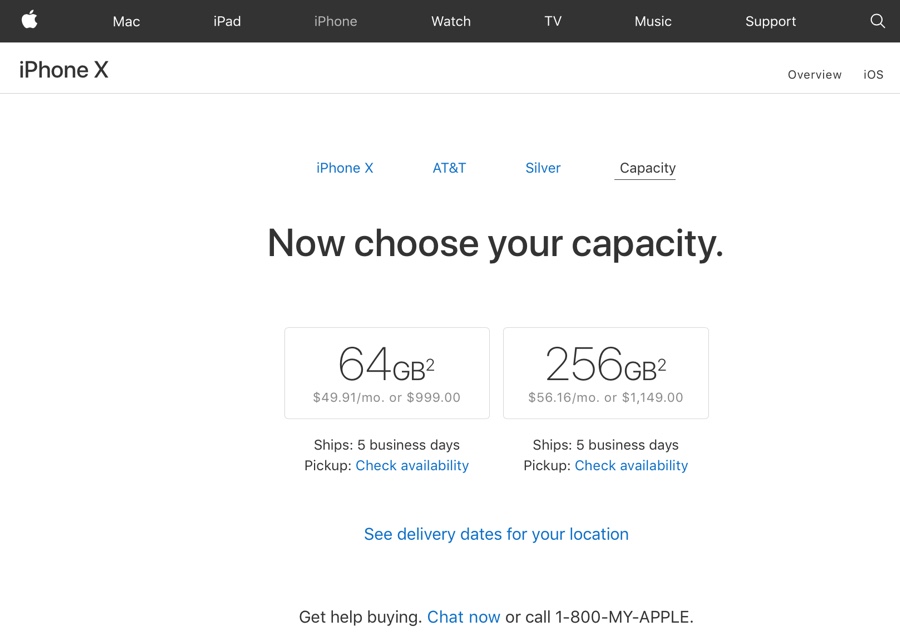Open the iOS link
Screen dimensions: 900x644
[873, 75]
